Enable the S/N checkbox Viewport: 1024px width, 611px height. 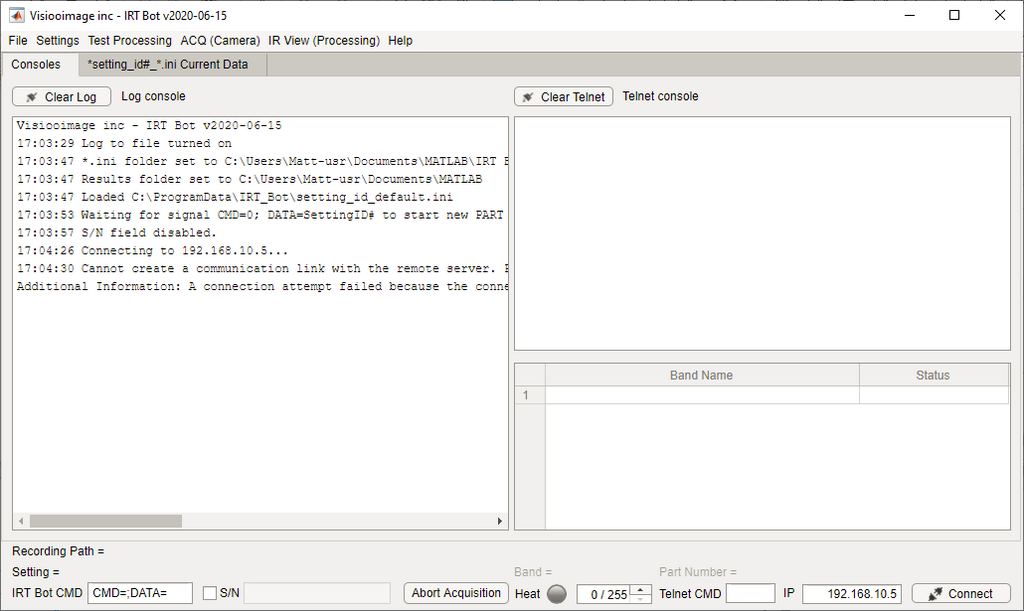tap(210, 594)
